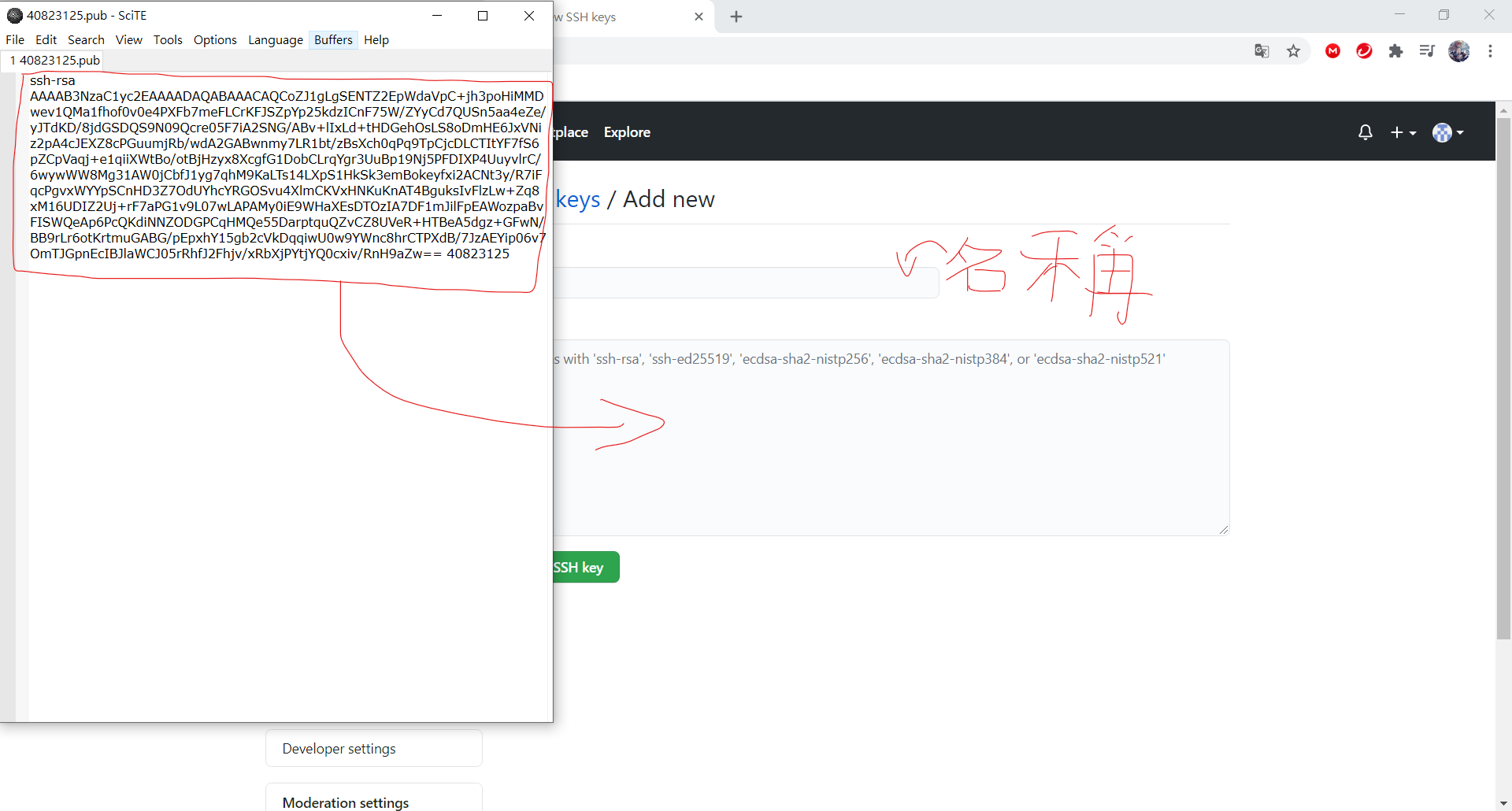This screenshot has height=811, width=1512.
Task: Click the SSH keys breadcrumb link
Action: [x=577, y=199]
